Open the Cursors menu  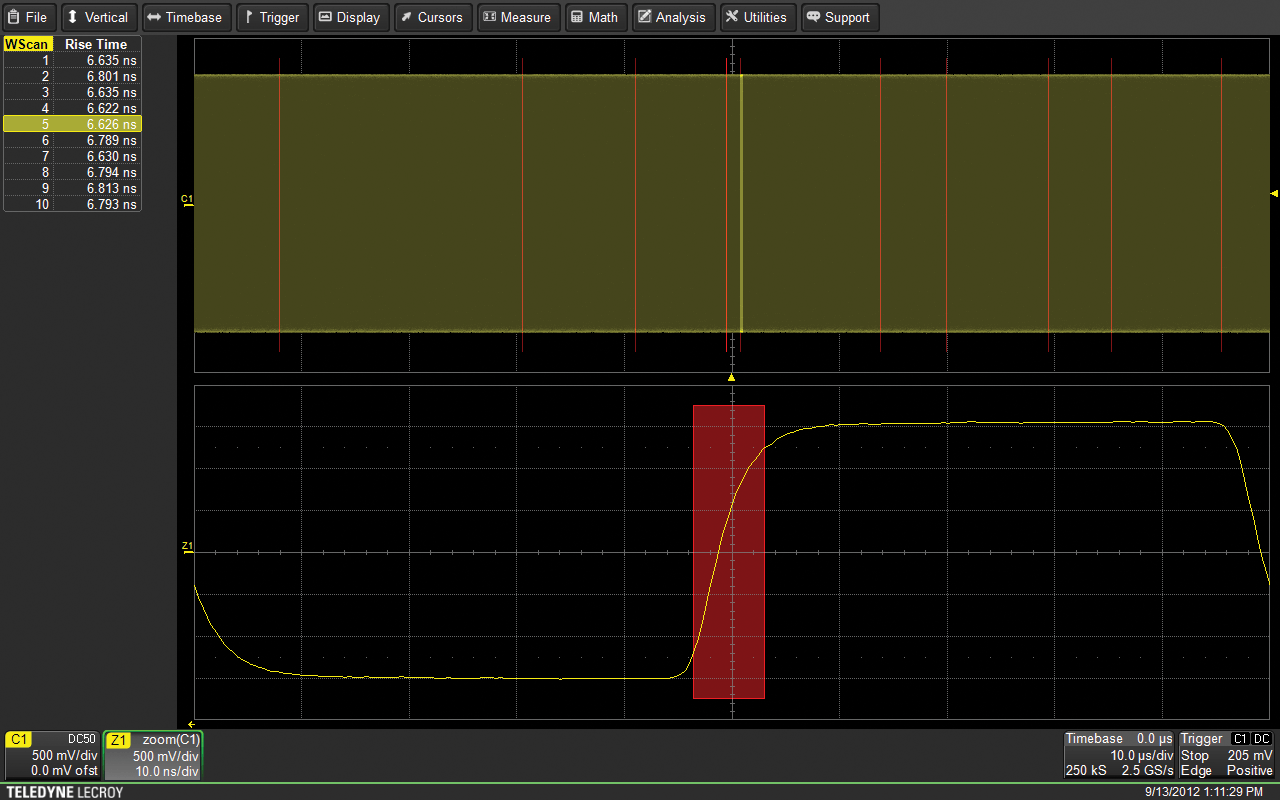click(432, 17)
